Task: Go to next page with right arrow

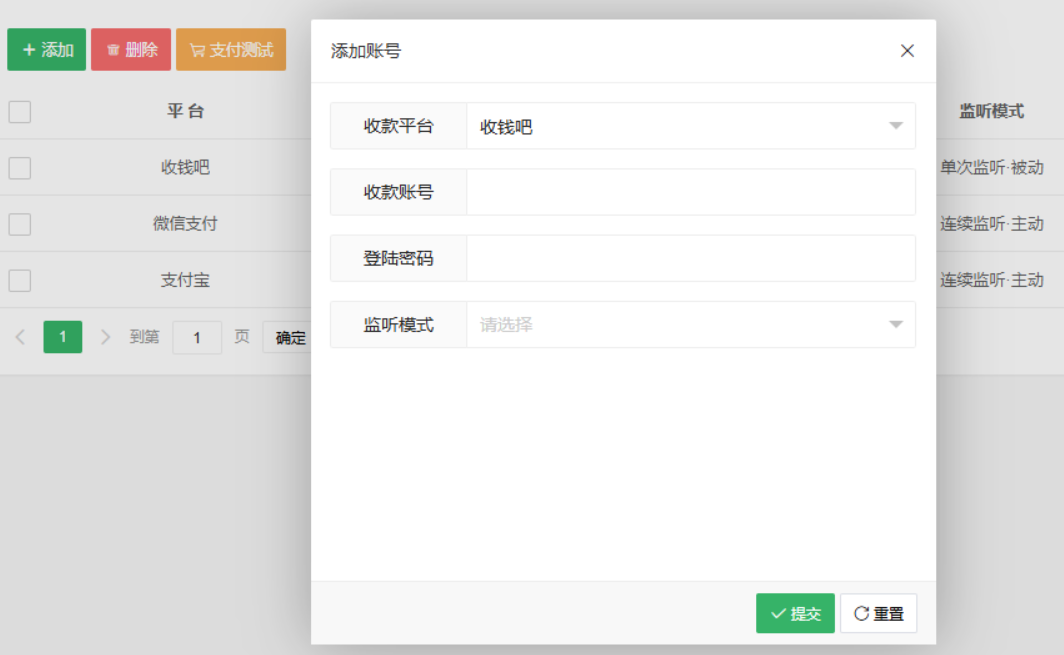Action: (105, 337)
